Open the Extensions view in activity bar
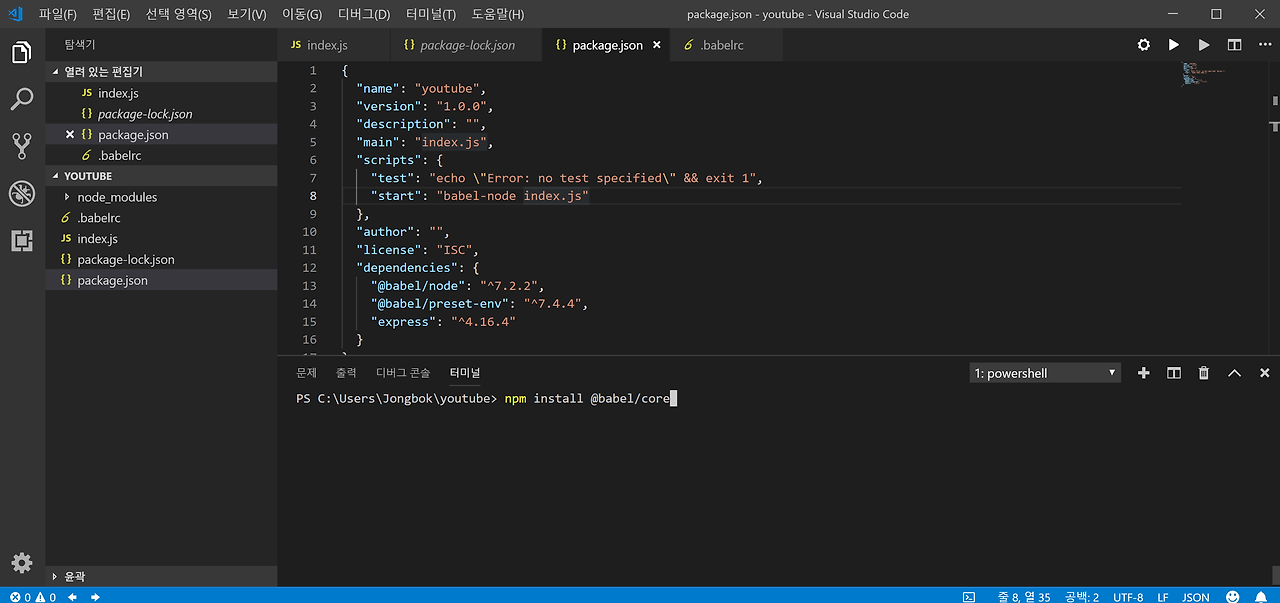 click(22, 240)
